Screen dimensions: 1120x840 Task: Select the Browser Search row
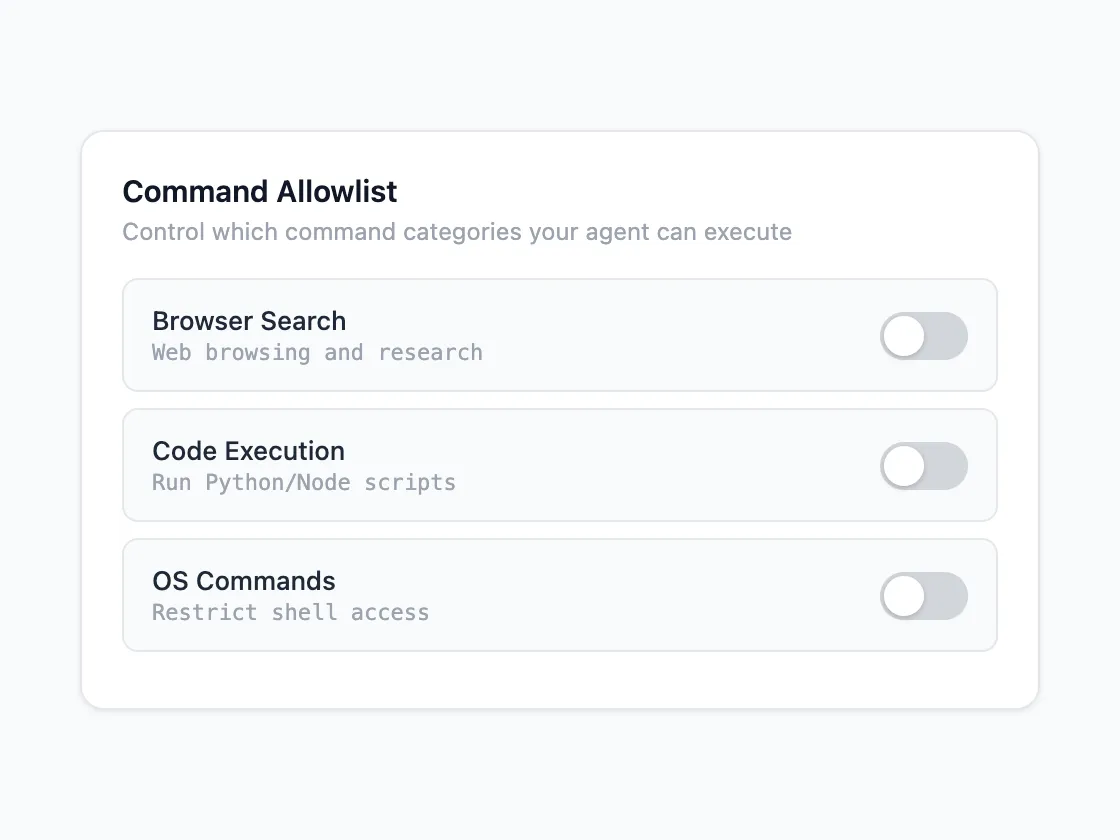click(560, 335)
